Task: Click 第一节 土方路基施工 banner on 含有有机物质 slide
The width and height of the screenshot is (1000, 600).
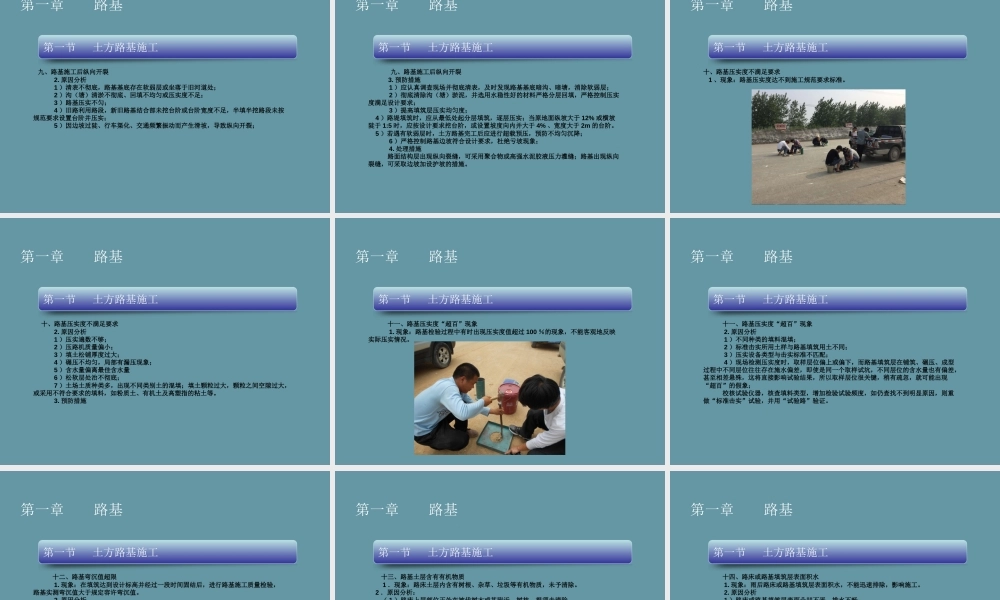Action: click(503, 552)
